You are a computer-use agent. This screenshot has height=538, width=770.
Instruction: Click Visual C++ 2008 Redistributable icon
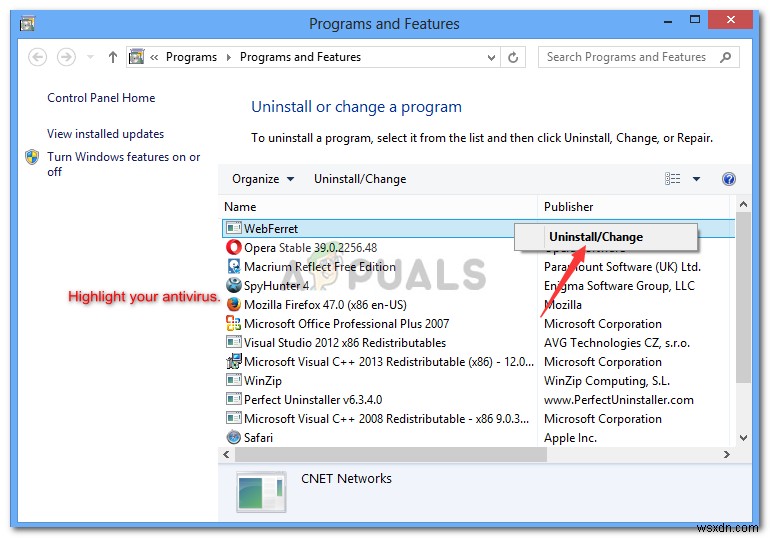click(x=234, y=418)
